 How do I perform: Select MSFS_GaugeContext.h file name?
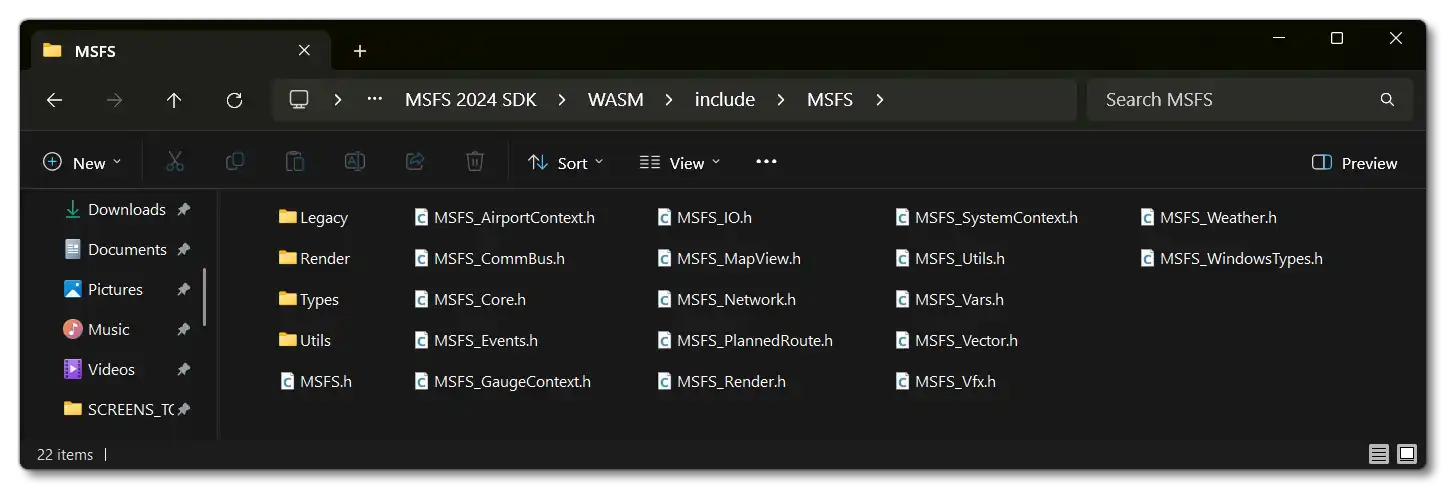[512, 381]
